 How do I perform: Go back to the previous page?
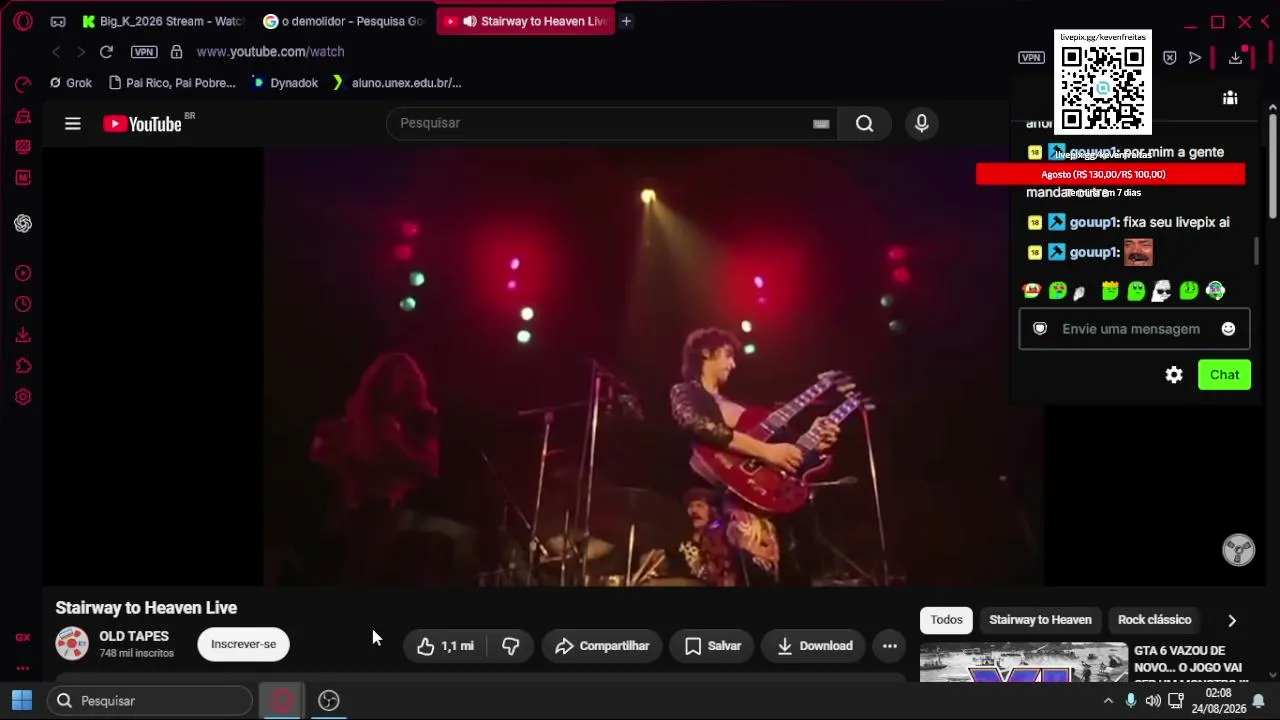56,52
